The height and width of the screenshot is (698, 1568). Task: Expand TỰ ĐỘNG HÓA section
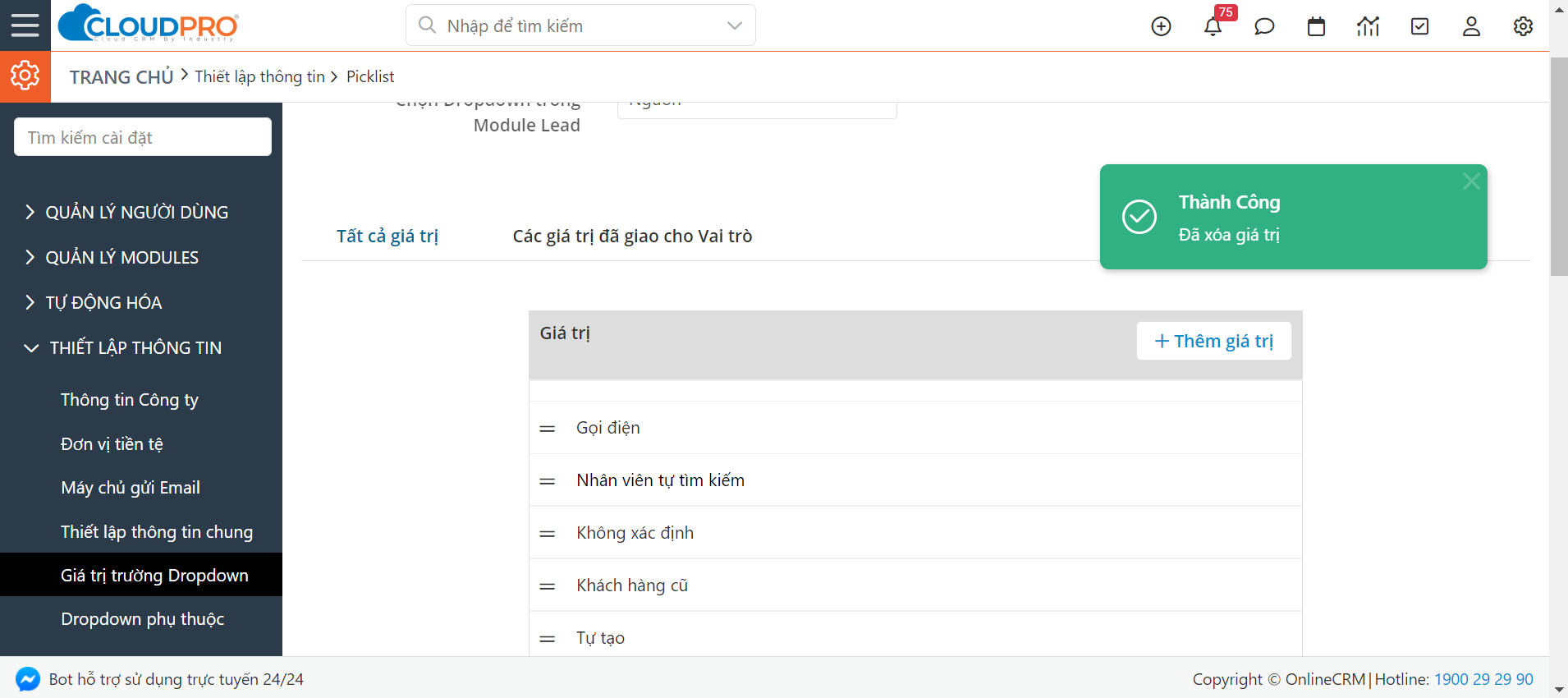coord(94,302)
